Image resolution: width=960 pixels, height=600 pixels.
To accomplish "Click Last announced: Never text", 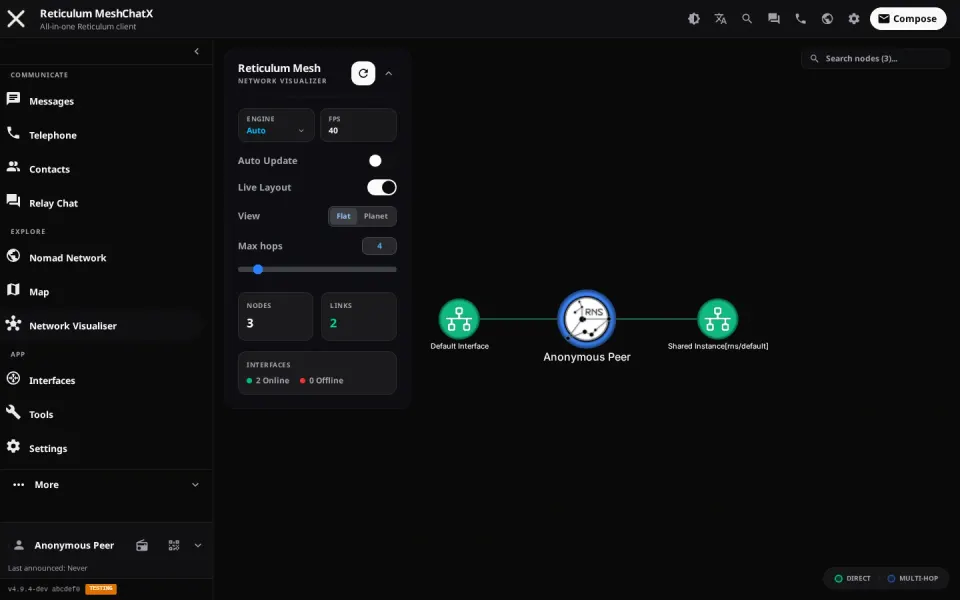I will [48, 568].
